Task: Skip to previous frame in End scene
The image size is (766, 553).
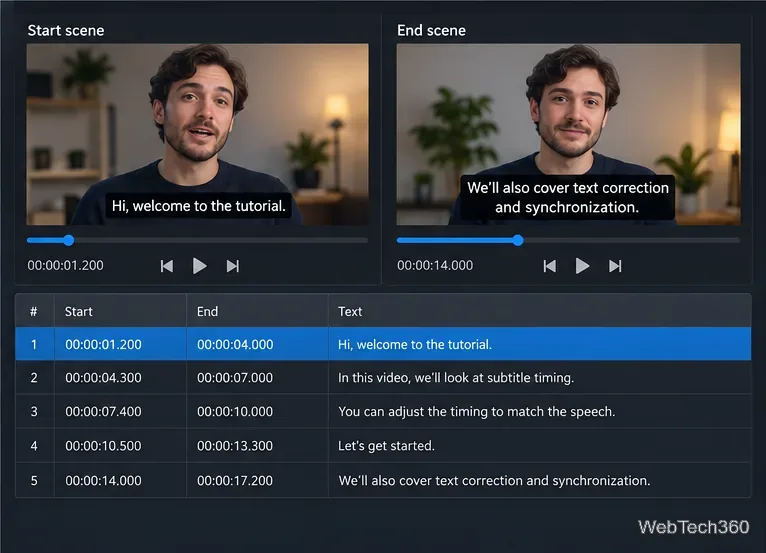Action: click(x=550, y=266)
